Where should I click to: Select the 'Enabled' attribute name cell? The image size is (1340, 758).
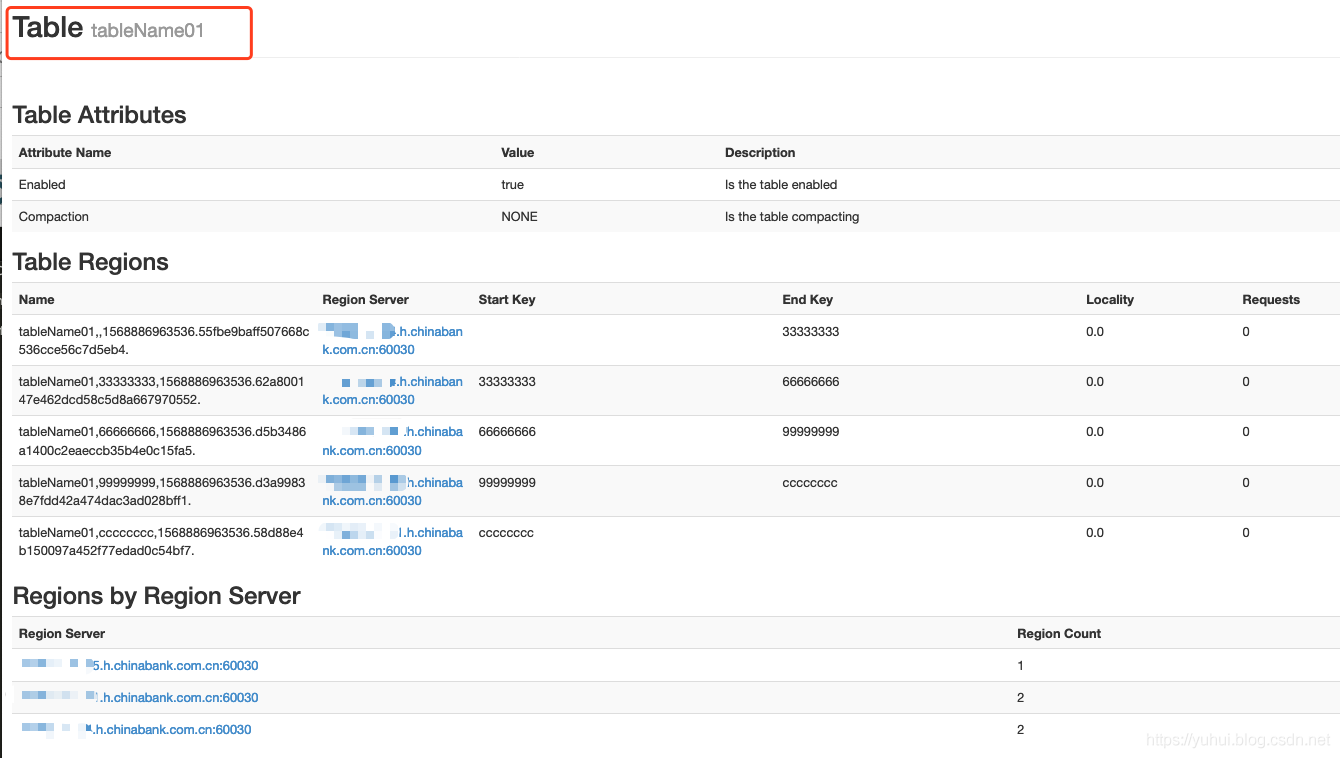coord(42,185)
